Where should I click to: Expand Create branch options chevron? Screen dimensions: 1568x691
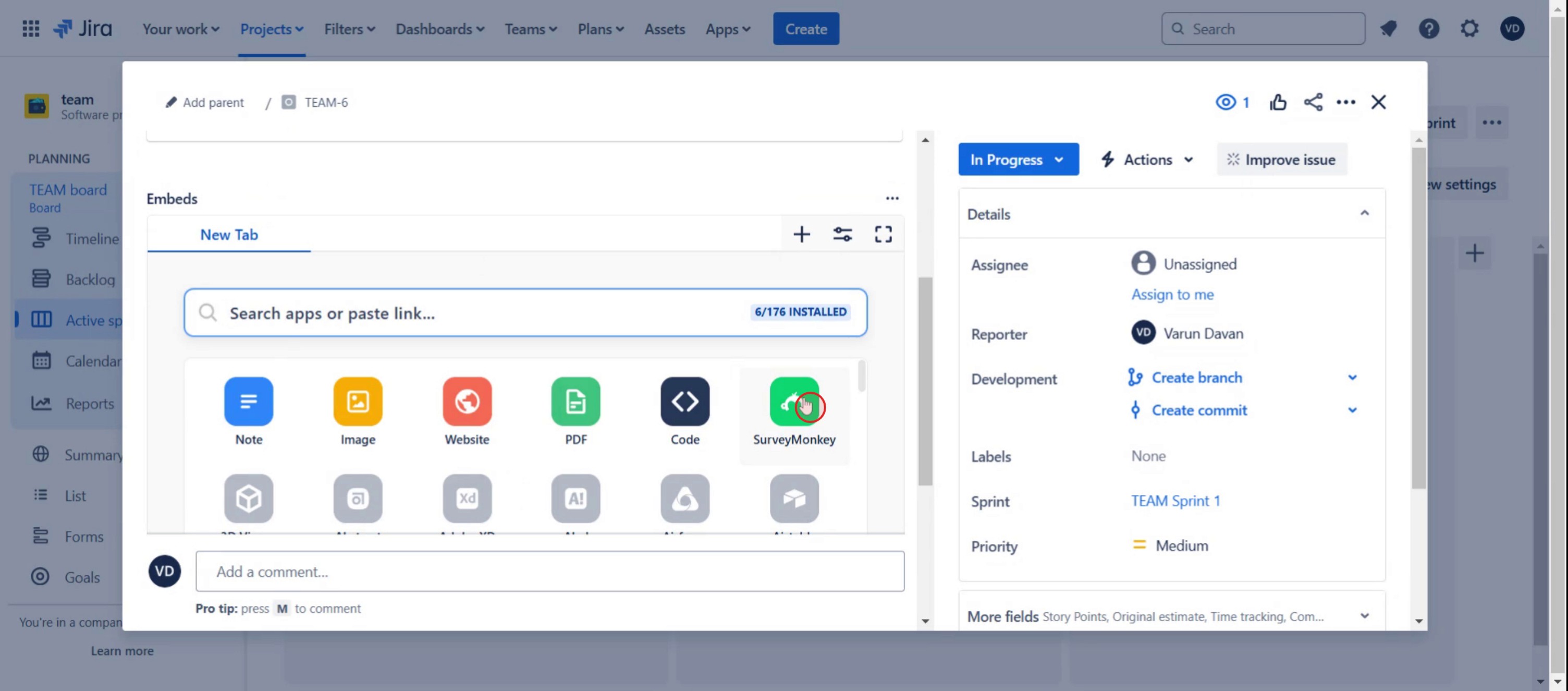(x=1352, y=378)
